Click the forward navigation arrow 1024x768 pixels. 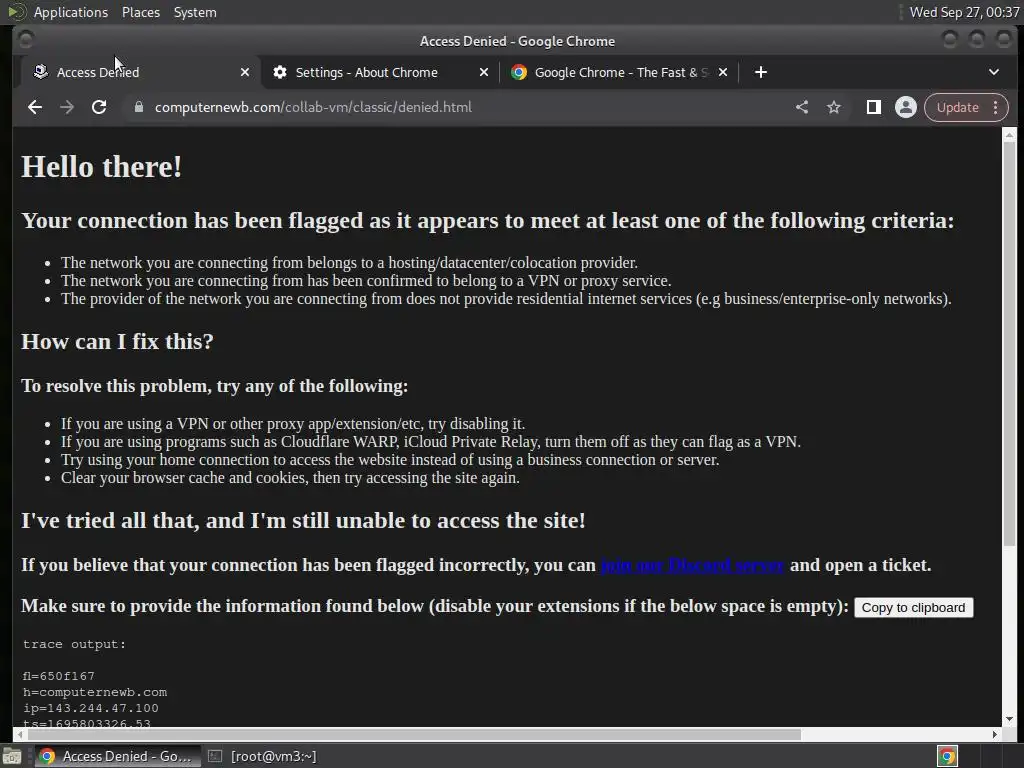(67, 107)
